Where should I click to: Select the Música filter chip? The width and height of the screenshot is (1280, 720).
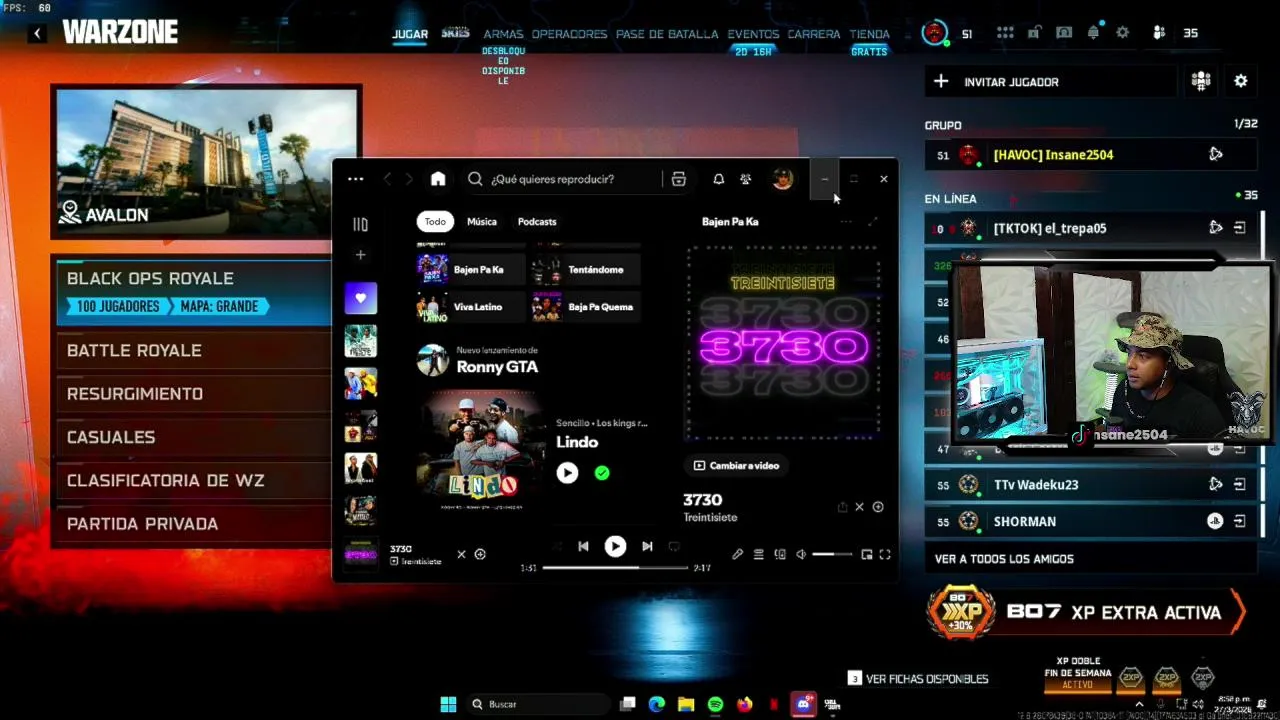(481, 221)
